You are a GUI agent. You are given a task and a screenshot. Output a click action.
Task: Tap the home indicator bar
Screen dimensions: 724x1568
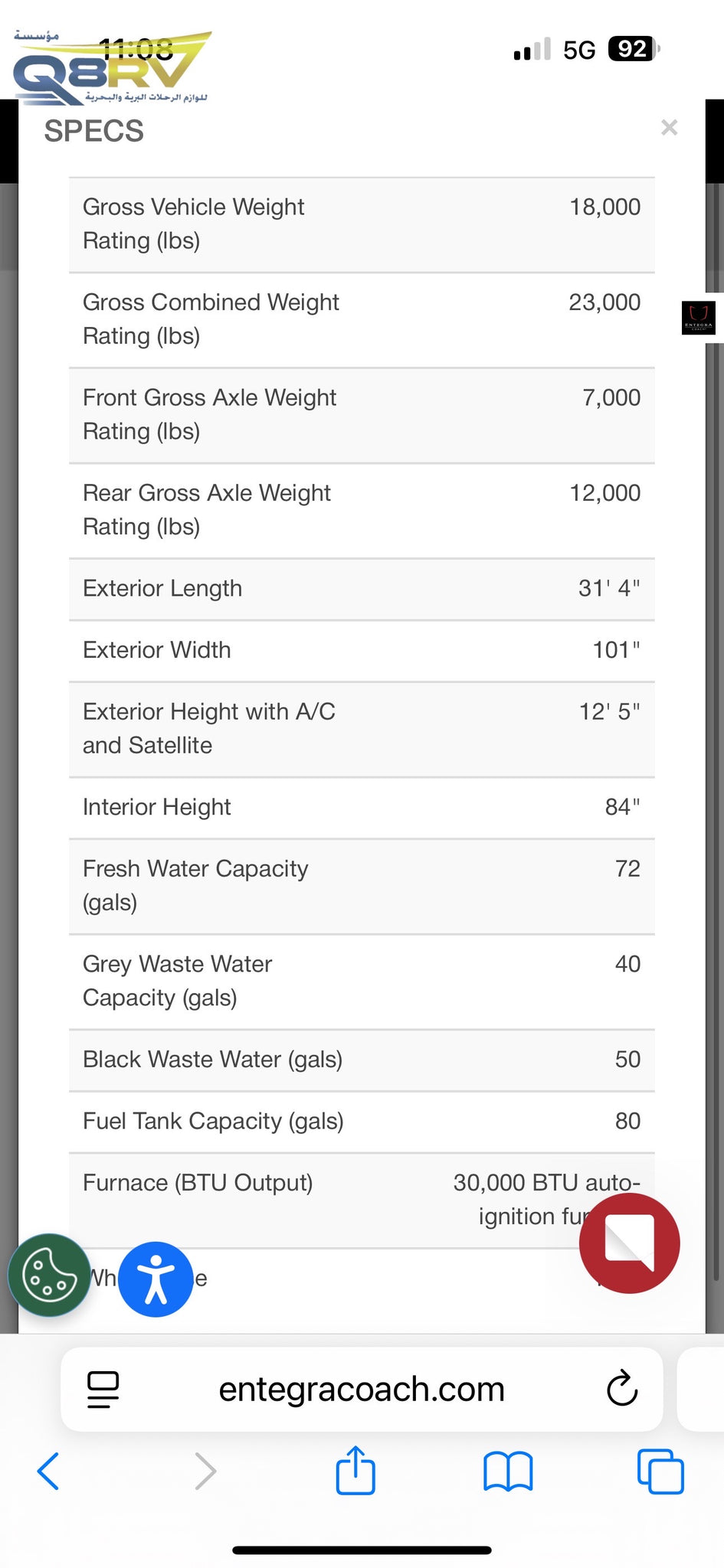point(362,1550)
